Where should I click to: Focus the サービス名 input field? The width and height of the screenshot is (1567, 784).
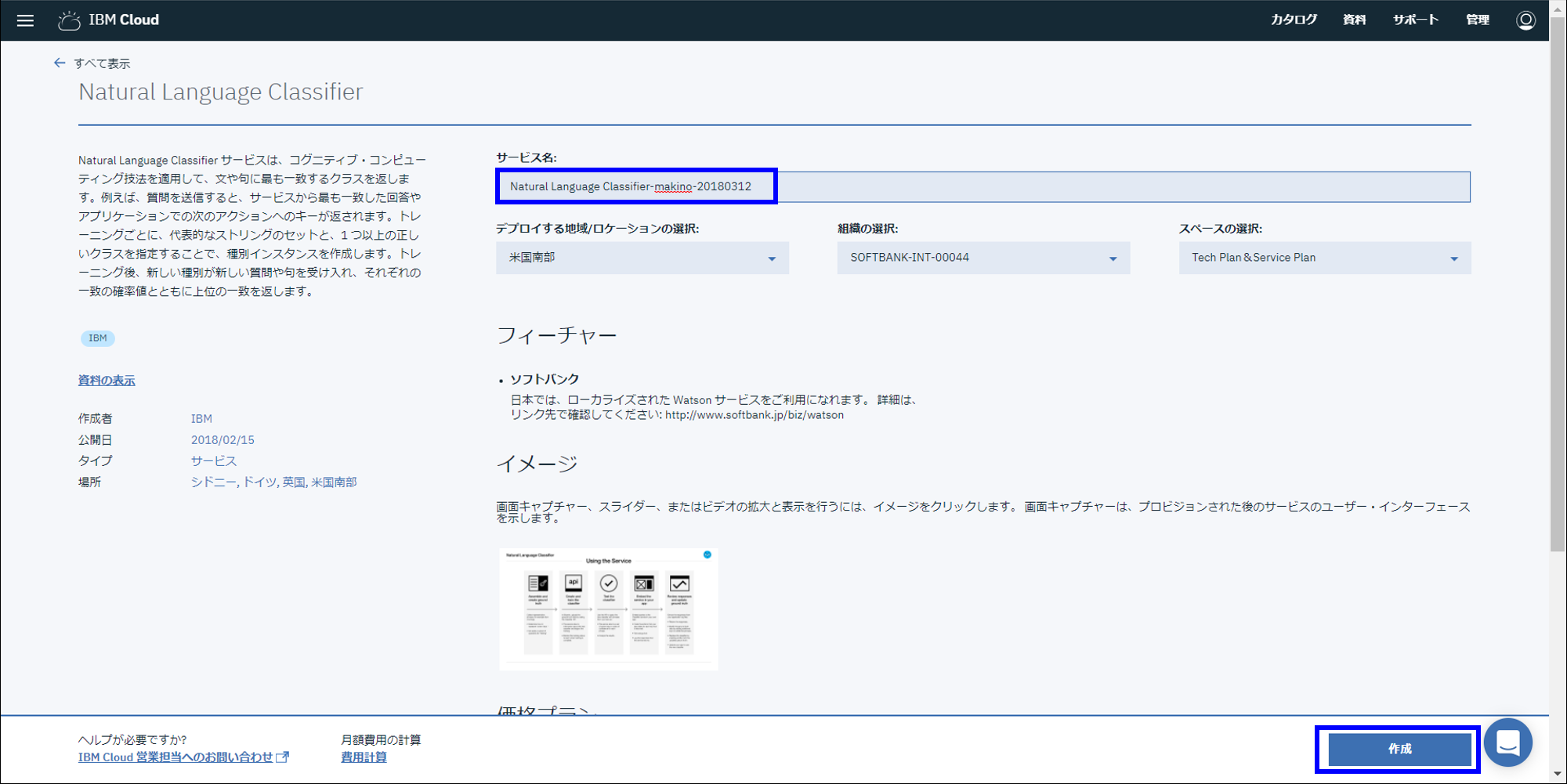(983, 186)
